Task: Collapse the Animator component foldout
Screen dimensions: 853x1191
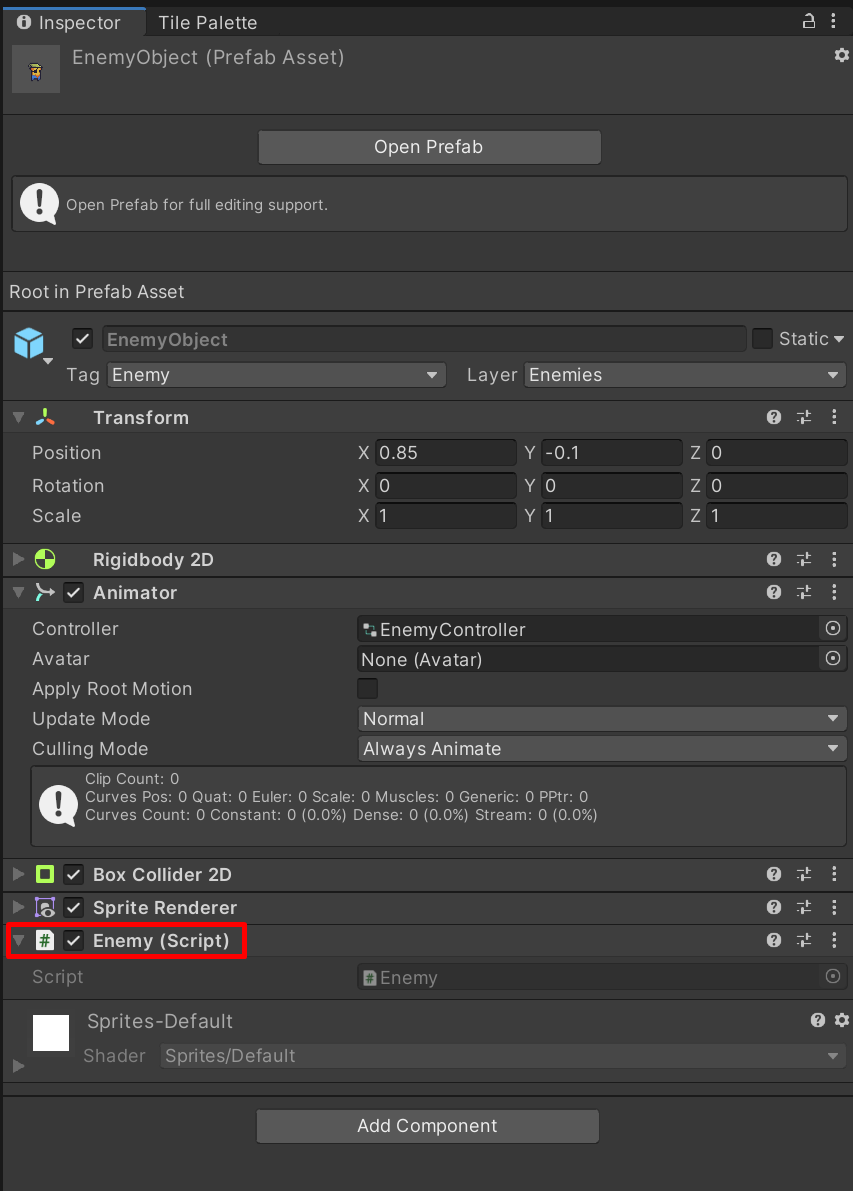Action: 19,592
